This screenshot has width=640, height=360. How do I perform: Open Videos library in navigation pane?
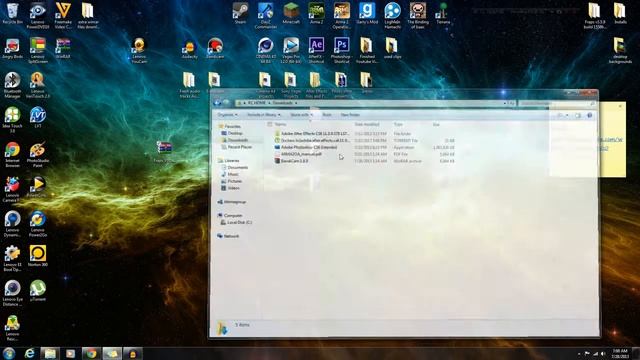click(233, 188)
